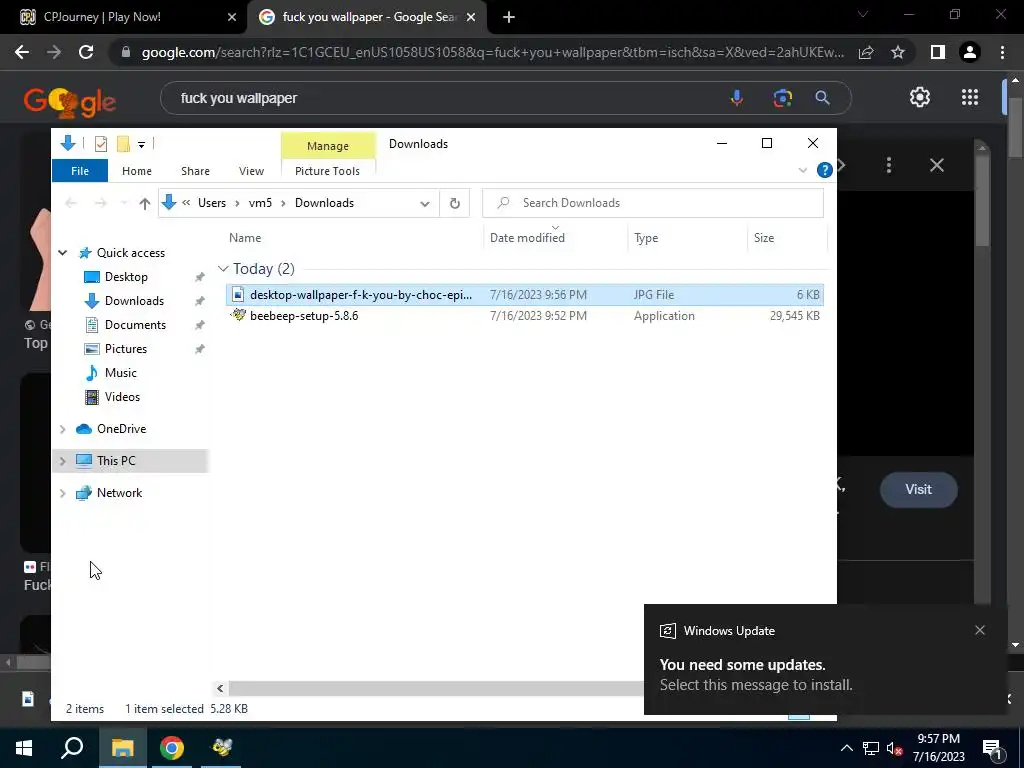Open Chrome three-dot menu

pyautogui.click(x=1002, y=52)
